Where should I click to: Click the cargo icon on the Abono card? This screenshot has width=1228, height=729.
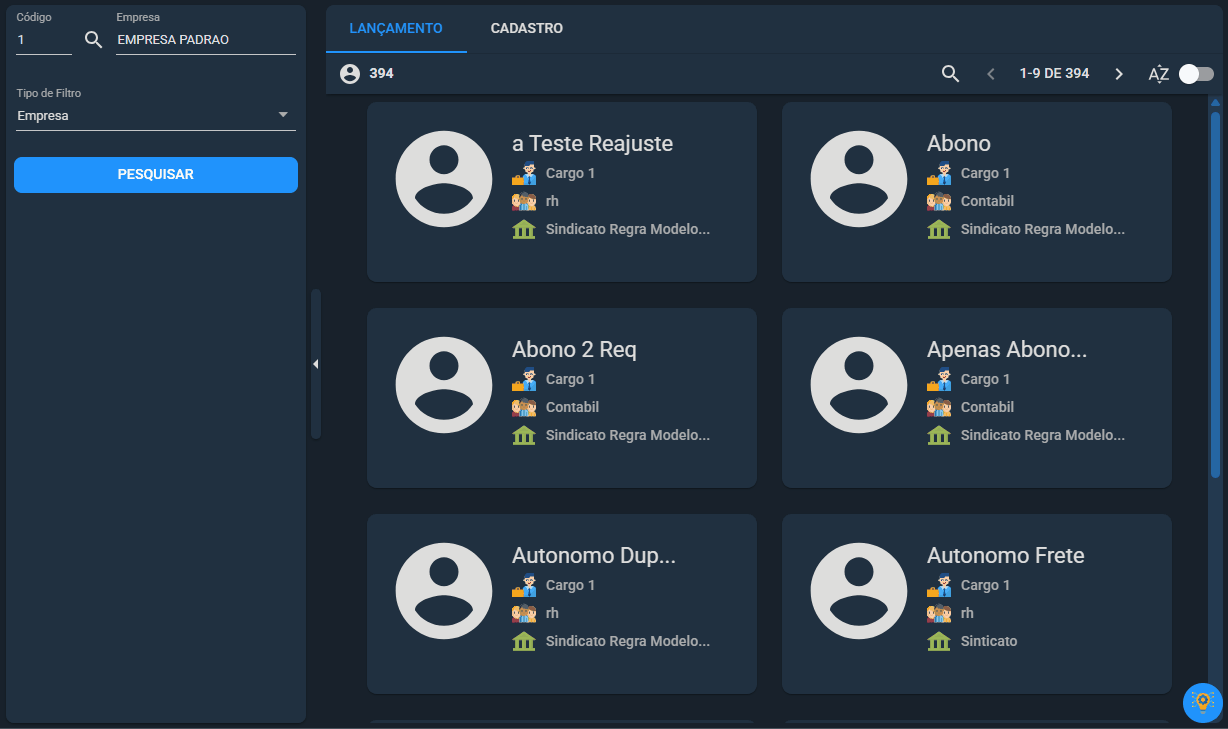point(939,174)
